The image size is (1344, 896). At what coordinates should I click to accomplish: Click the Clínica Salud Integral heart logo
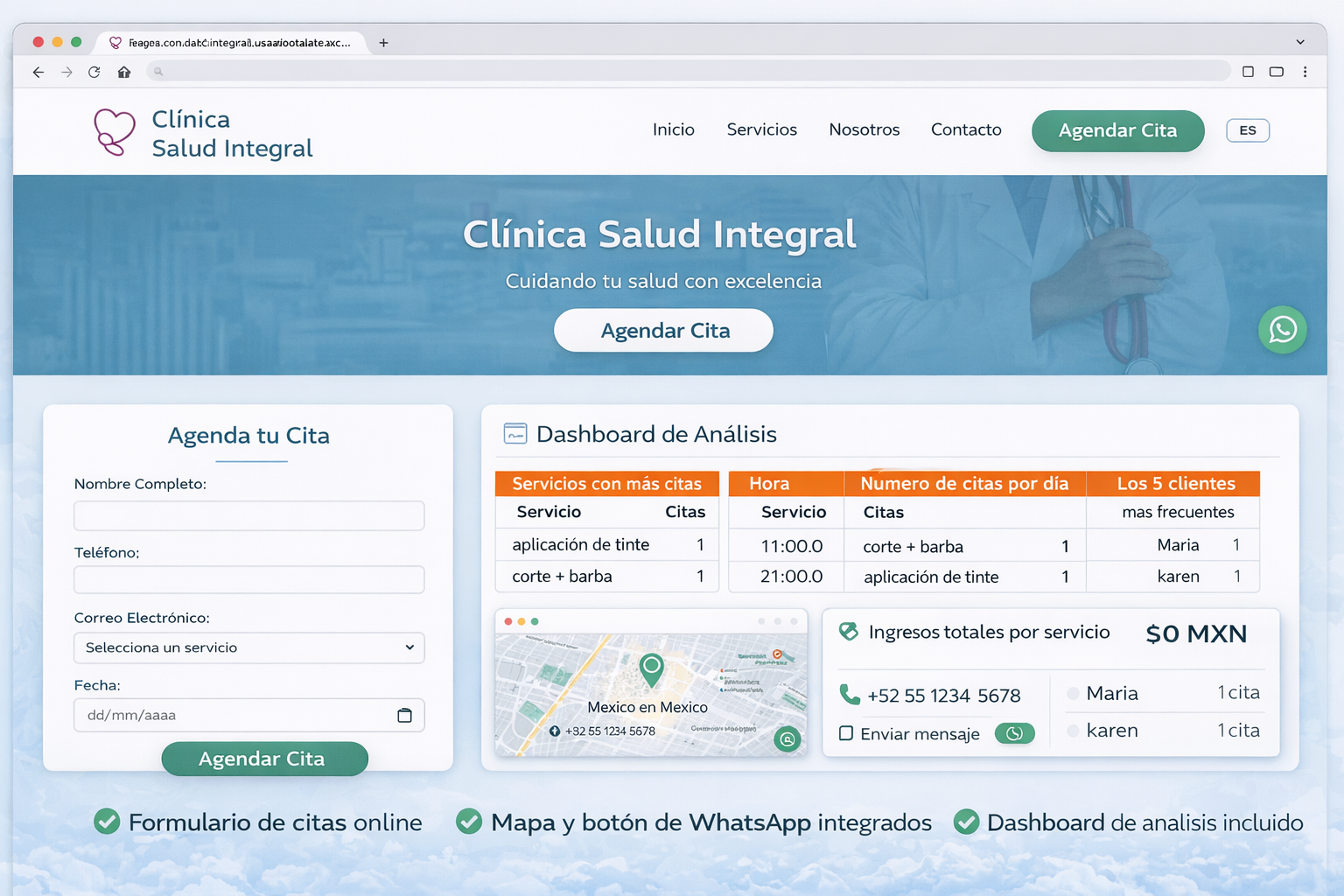click(115, 132)
